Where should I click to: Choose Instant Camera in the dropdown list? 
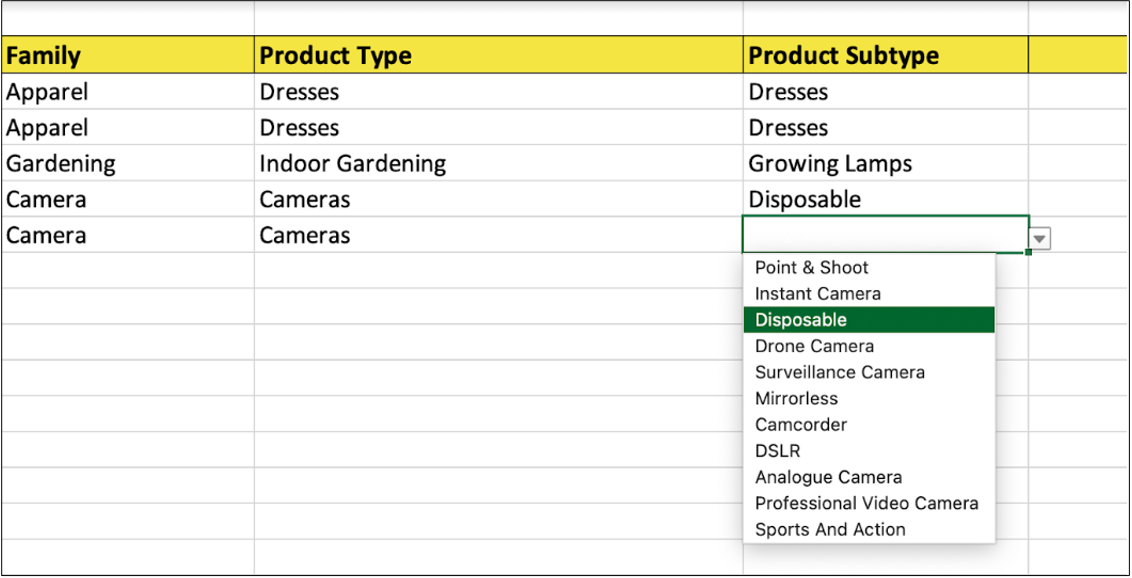click(817, 294)
